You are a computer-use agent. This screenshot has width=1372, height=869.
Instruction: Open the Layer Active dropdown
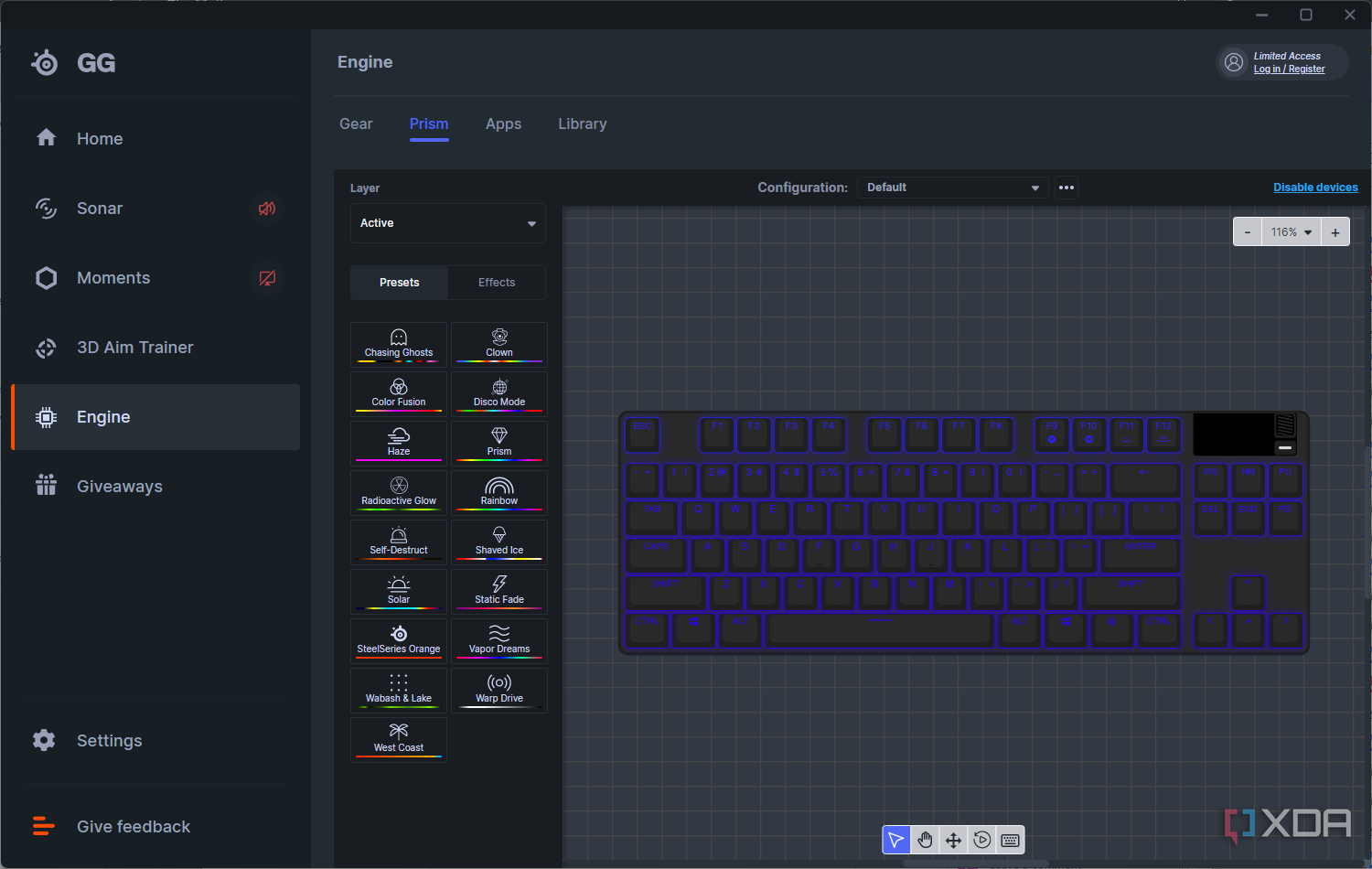(448, 223)
